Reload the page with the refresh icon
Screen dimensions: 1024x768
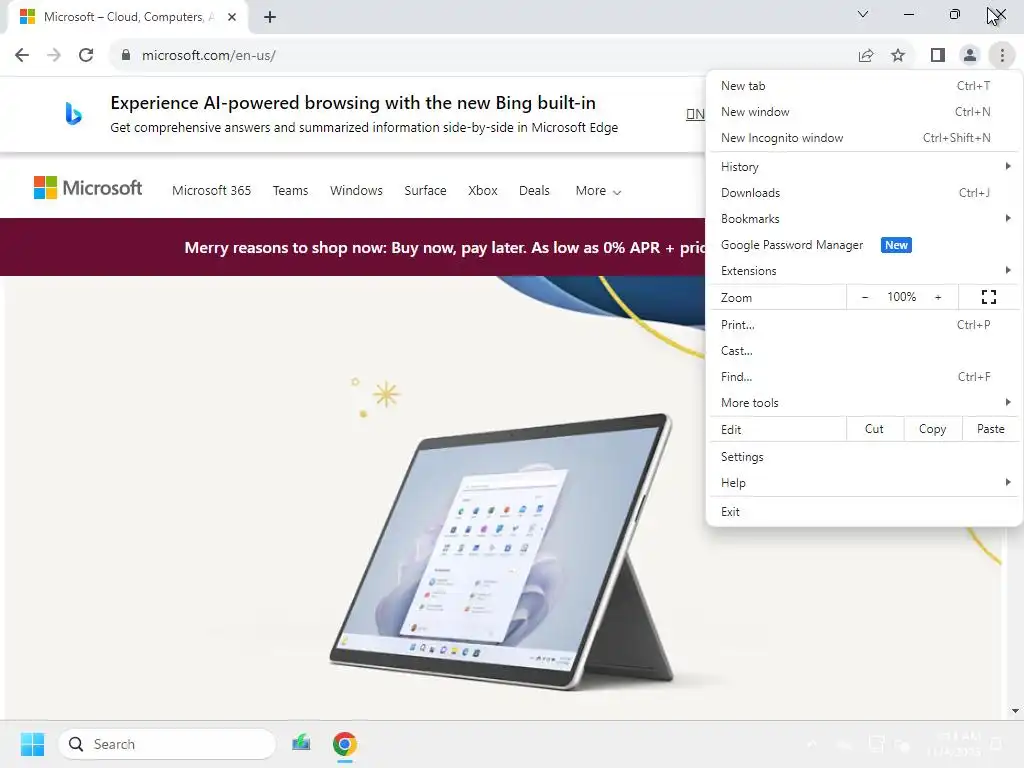coord(86,55)
